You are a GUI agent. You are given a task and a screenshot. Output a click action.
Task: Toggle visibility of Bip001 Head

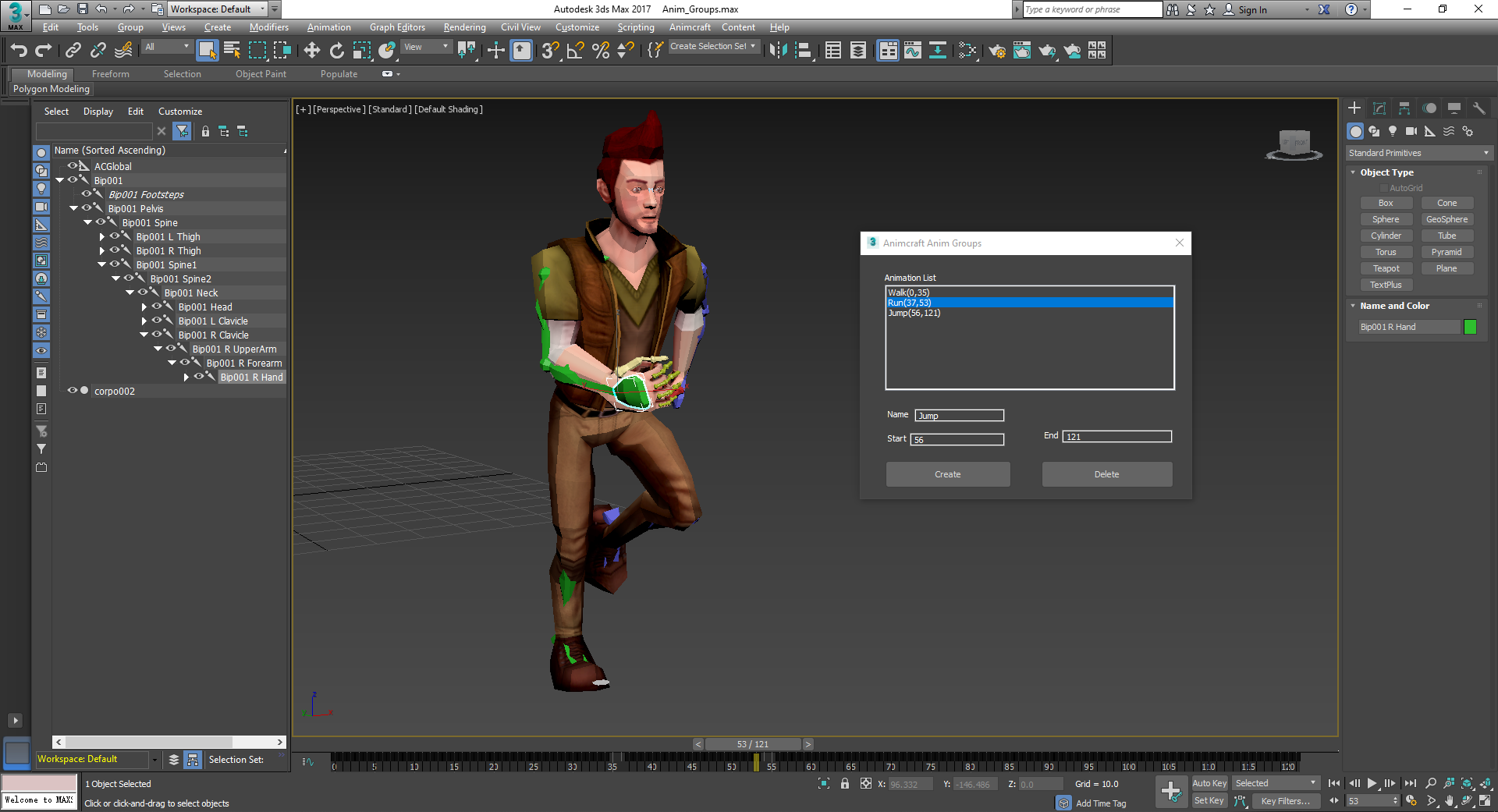157,307
